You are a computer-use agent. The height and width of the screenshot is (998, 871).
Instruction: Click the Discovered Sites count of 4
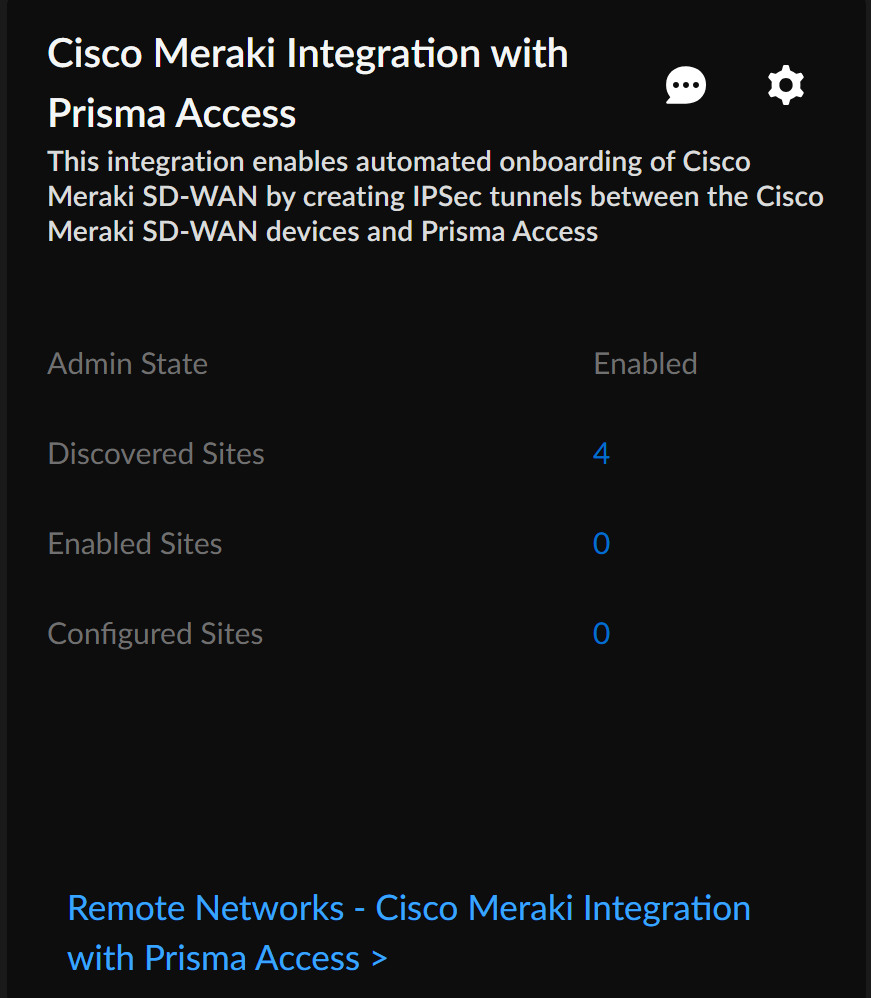click(601, 454)
